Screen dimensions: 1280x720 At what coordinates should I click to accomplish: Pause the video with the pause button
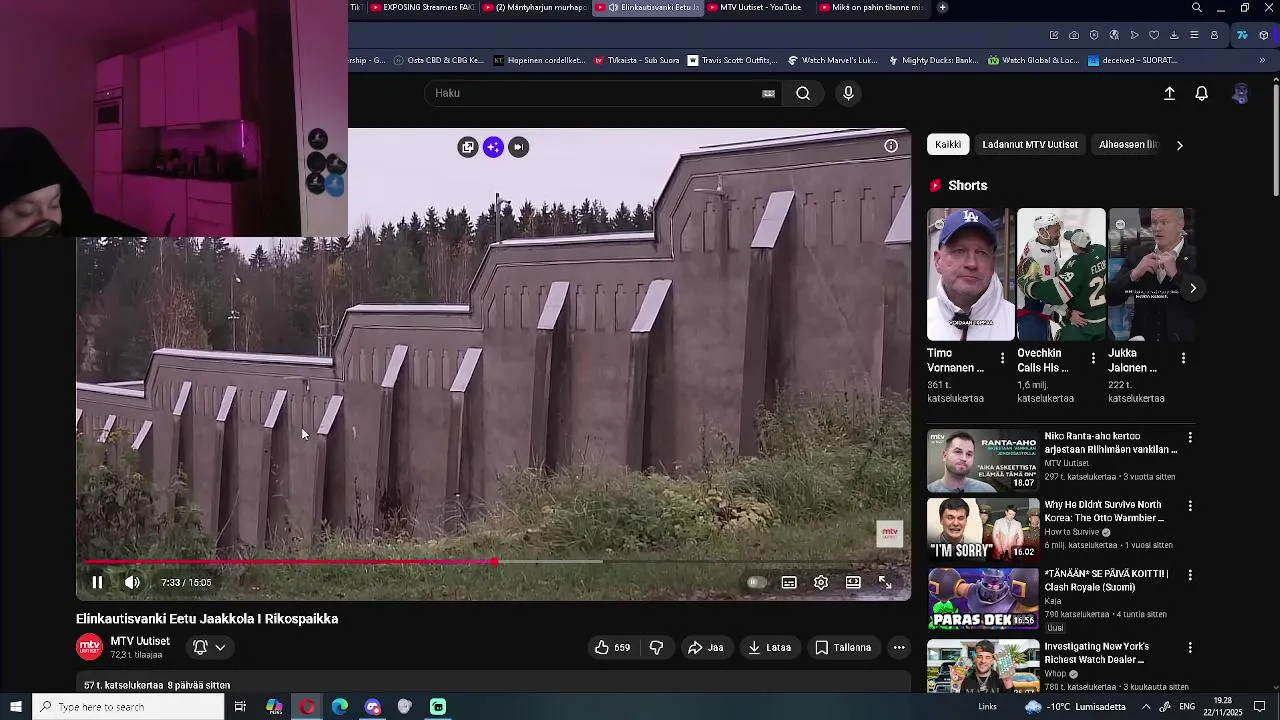tap(97, 582)
